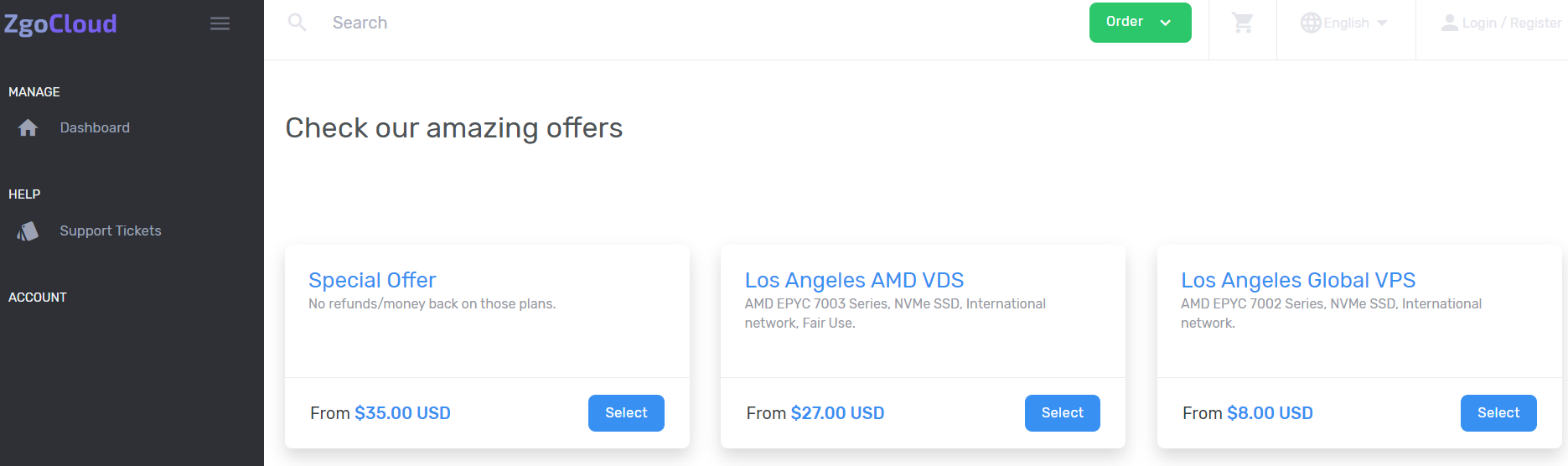
Task: Open the shopping cart icon
Action: [x=1242, y=23]
